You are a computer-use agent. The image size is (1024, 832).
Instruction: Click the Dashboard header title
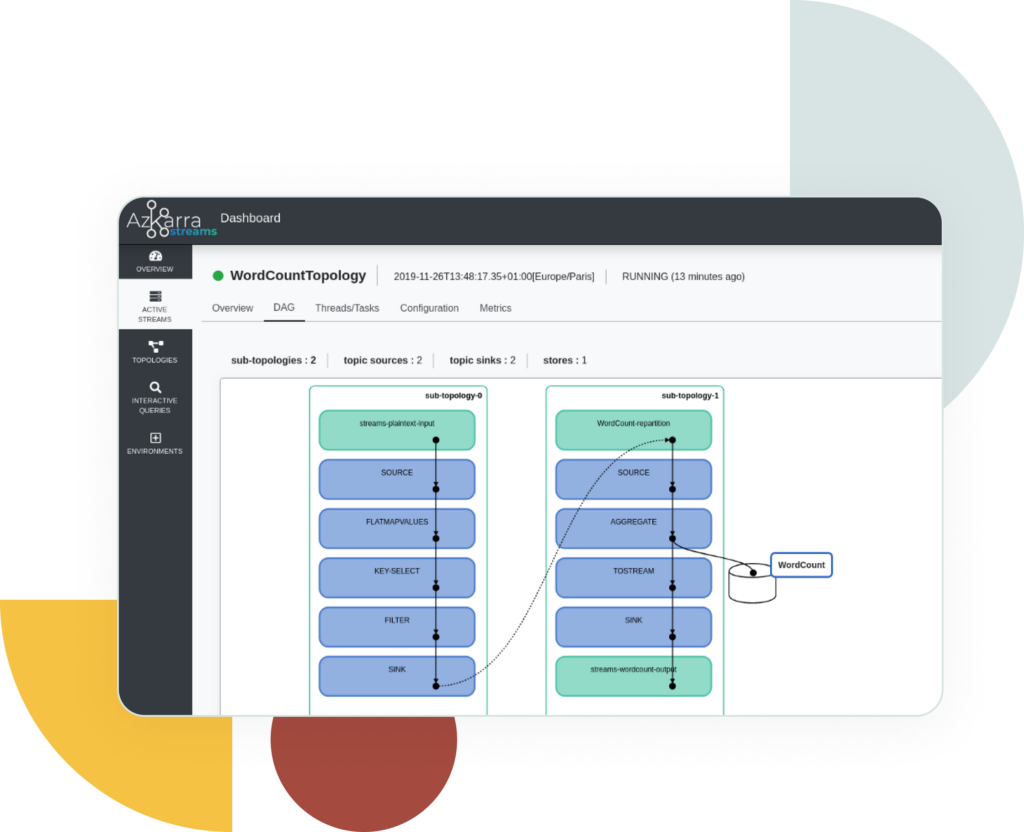250,218
